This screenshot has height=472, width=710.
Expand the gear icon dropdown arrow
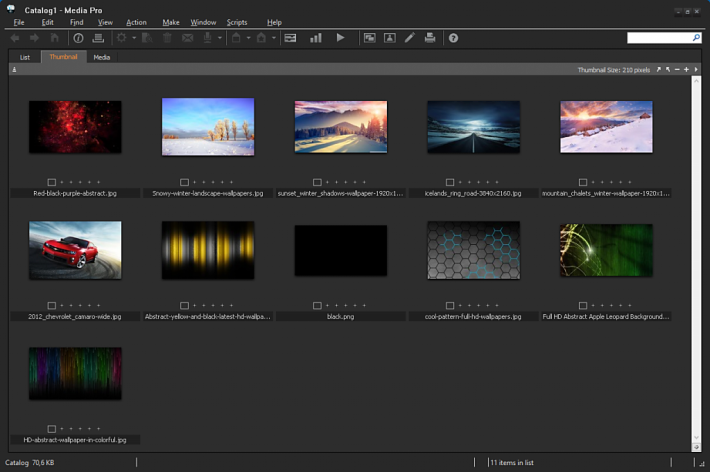pos(134,38)
